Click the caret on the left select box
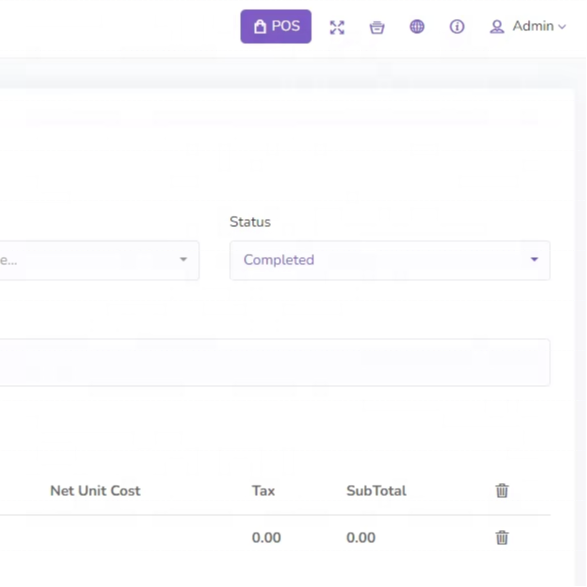Screen dimensions: 587x587 click(183, 259)
